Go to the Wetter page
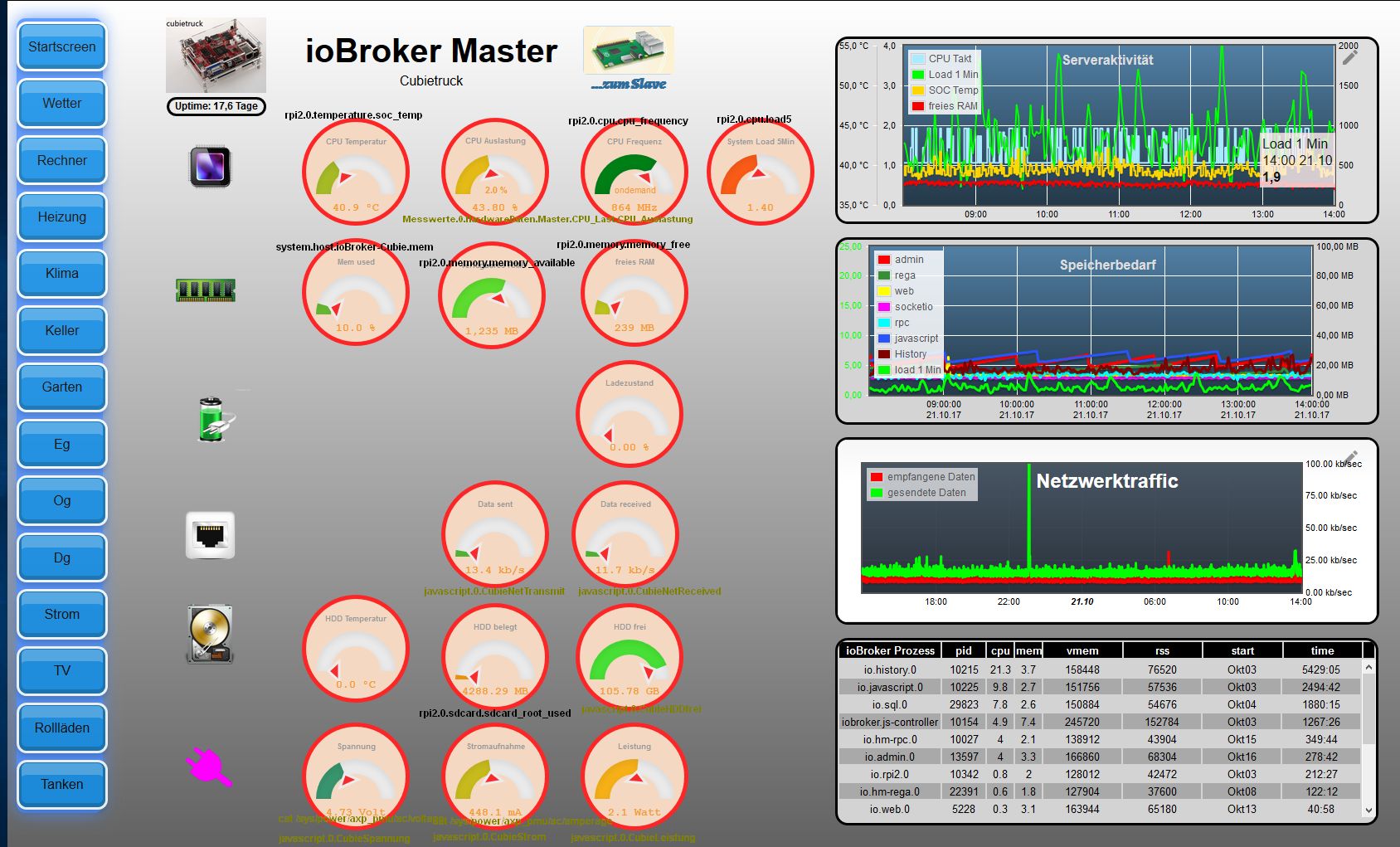 [x=62, y=104]
